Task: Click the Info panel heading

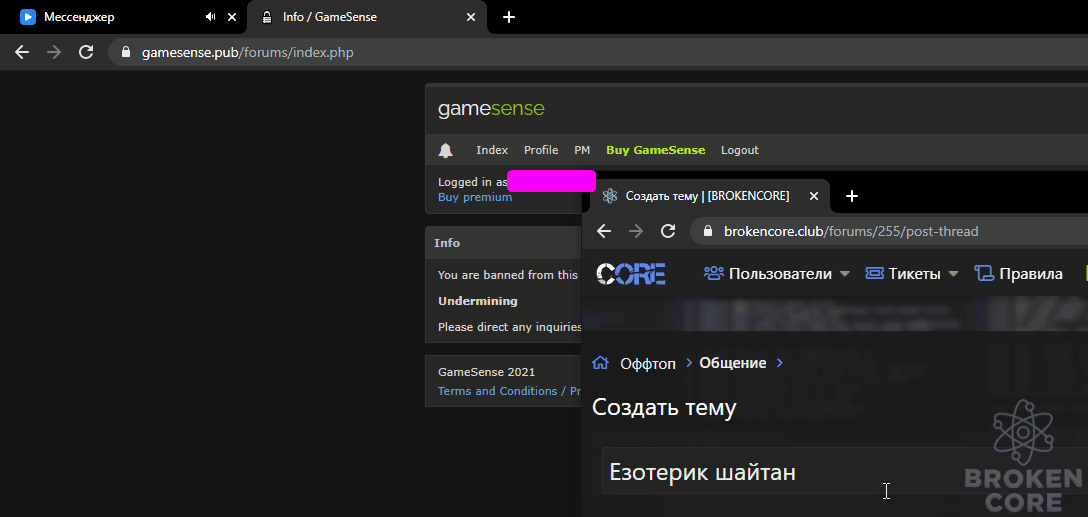Action: coord(447,243)
